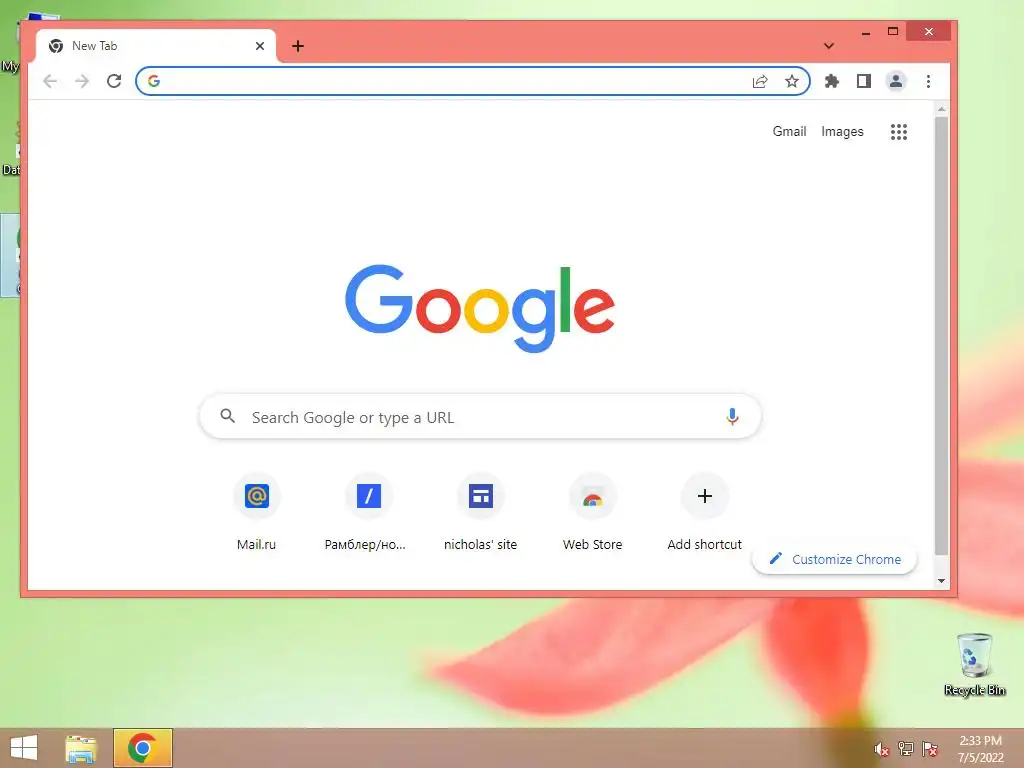Show the side panel
The image size is (1024, 768).
point(863,81)
